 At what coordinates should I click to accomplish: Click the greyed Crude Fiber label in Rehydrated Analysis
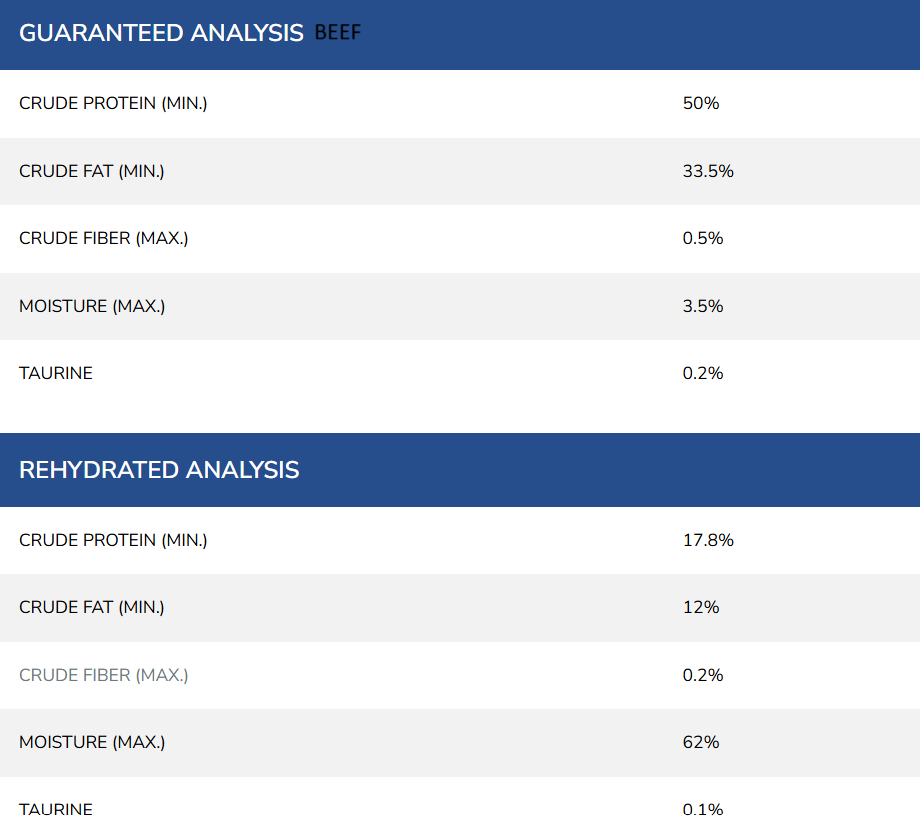click(104, 675)
